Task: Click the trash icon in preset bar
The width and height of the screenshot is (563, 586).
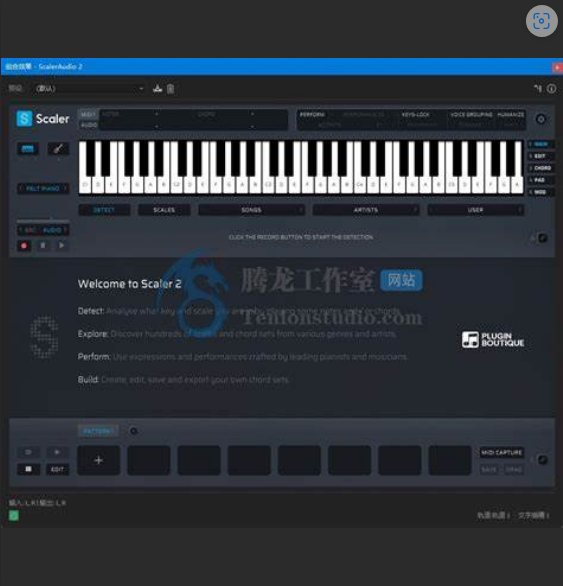Action: 170,89
